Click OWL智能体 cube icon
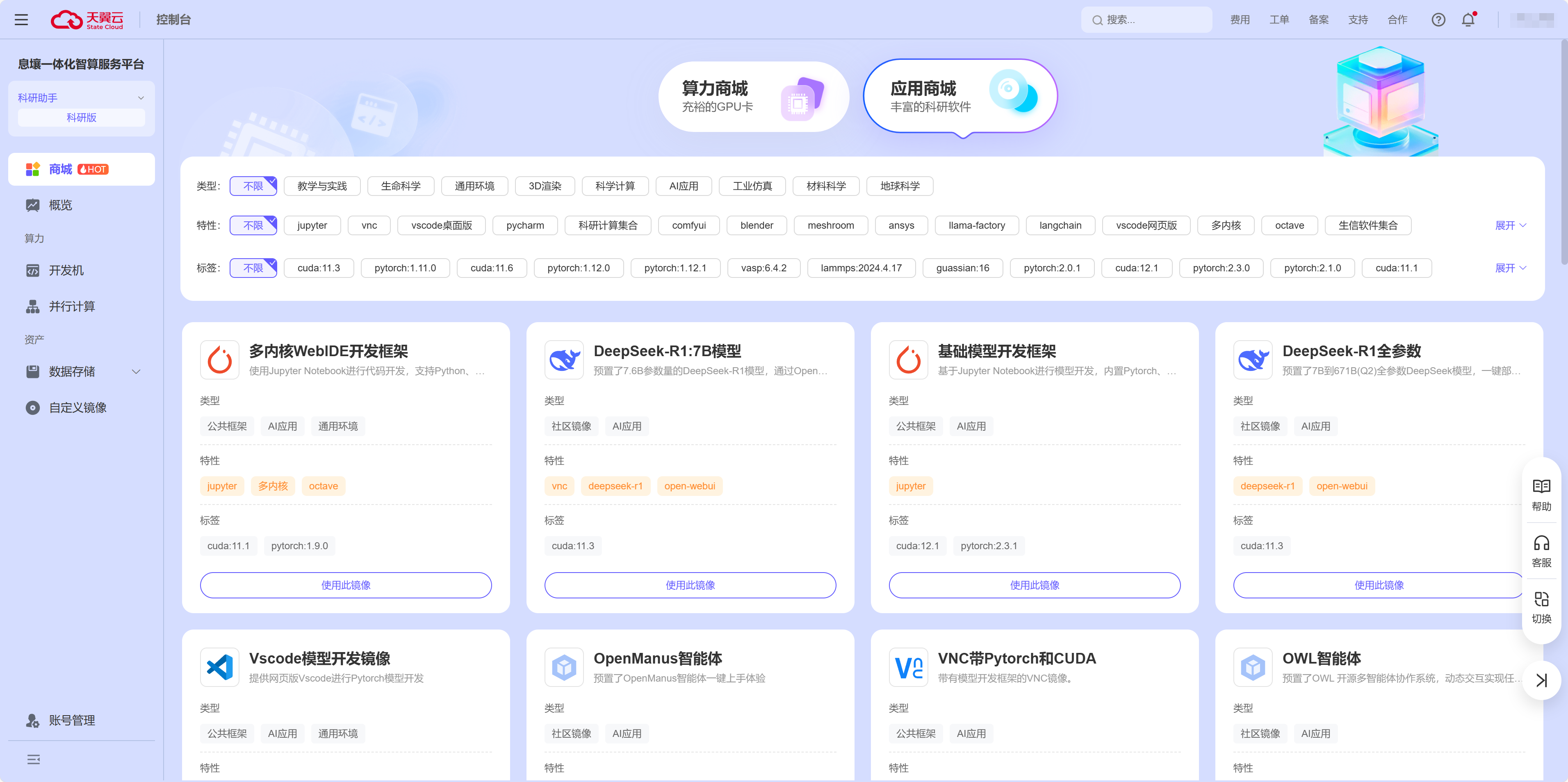Viewport: 1568px width, 782px height. 1253,667
